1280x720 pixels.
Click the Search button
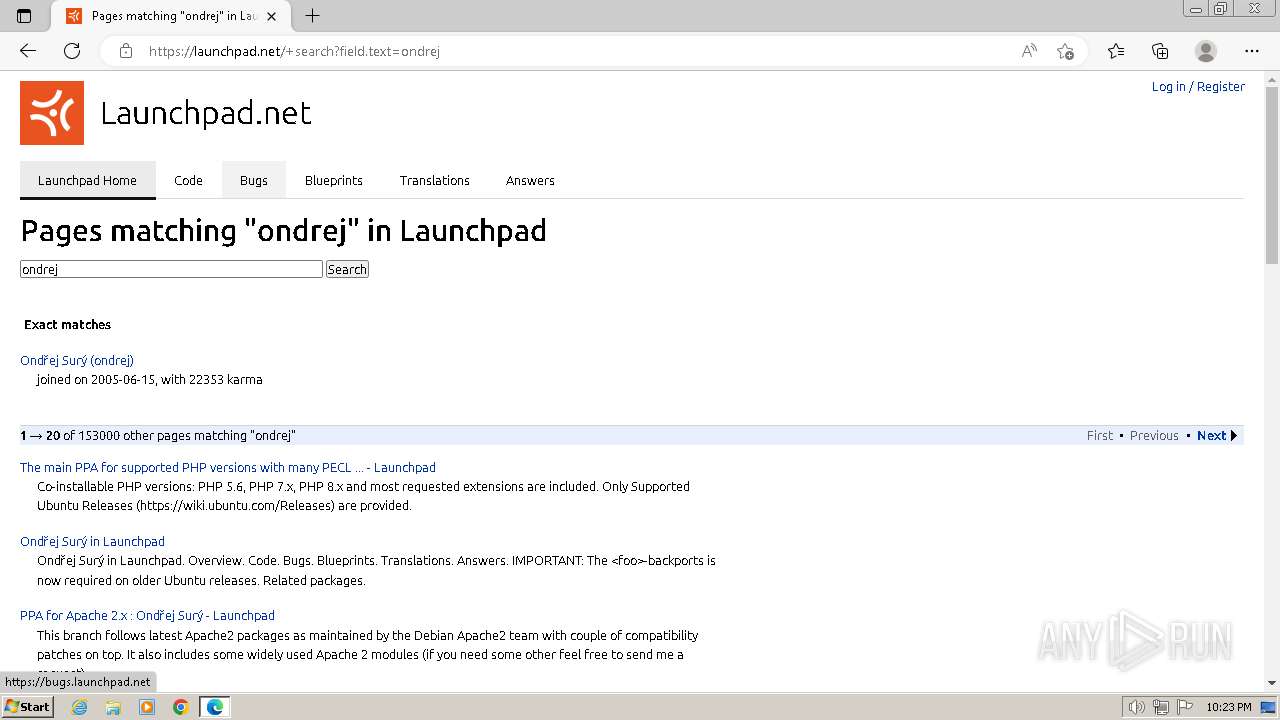[347, 269]
